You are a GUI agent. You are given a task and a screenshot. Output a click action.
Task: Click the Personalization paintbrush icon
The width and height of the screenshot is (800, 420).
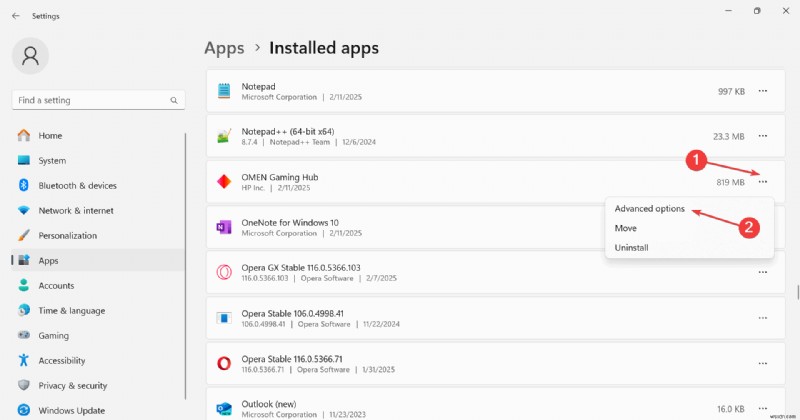click(x=24, y=235)
